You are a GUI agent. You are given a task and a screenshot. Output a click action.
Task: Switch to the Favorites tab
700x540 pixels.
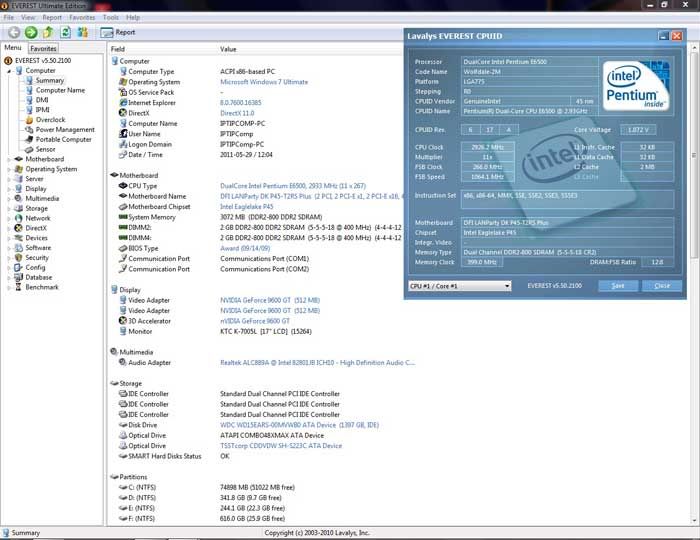click(43, 48)
